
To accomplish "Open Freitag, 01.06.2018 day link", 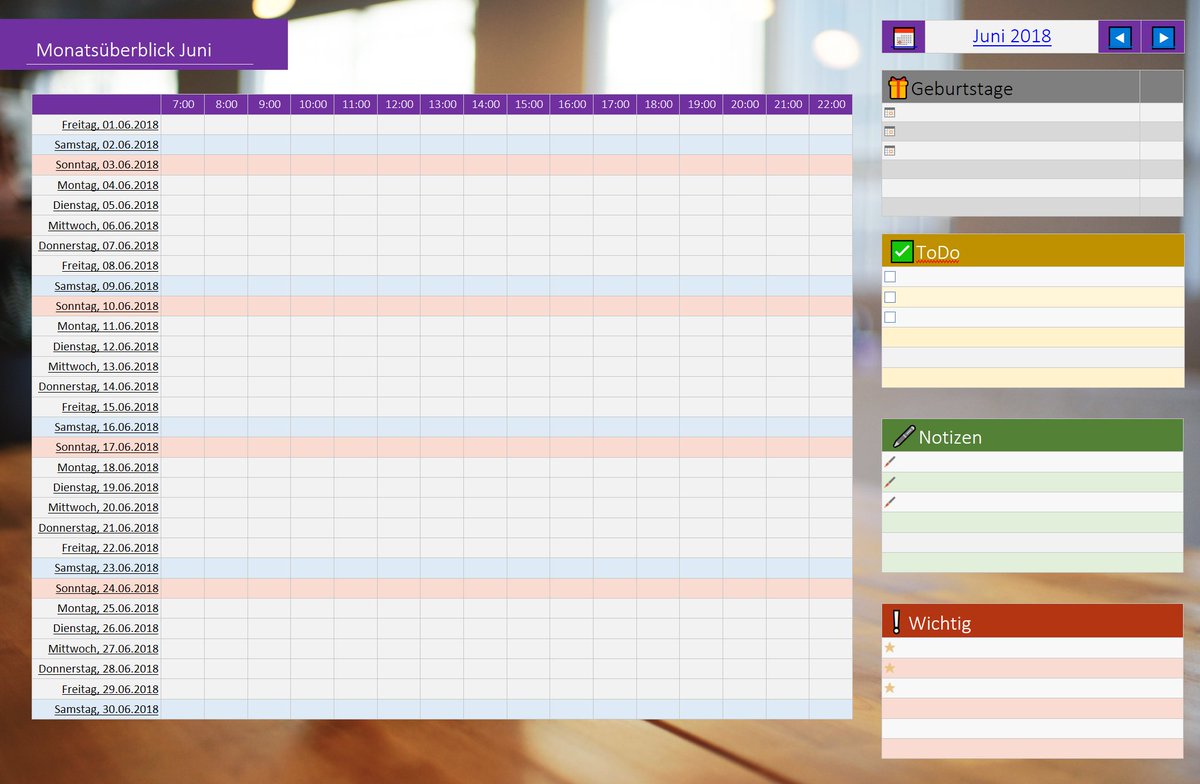I will pyautogui.click(x=110, y=125).
